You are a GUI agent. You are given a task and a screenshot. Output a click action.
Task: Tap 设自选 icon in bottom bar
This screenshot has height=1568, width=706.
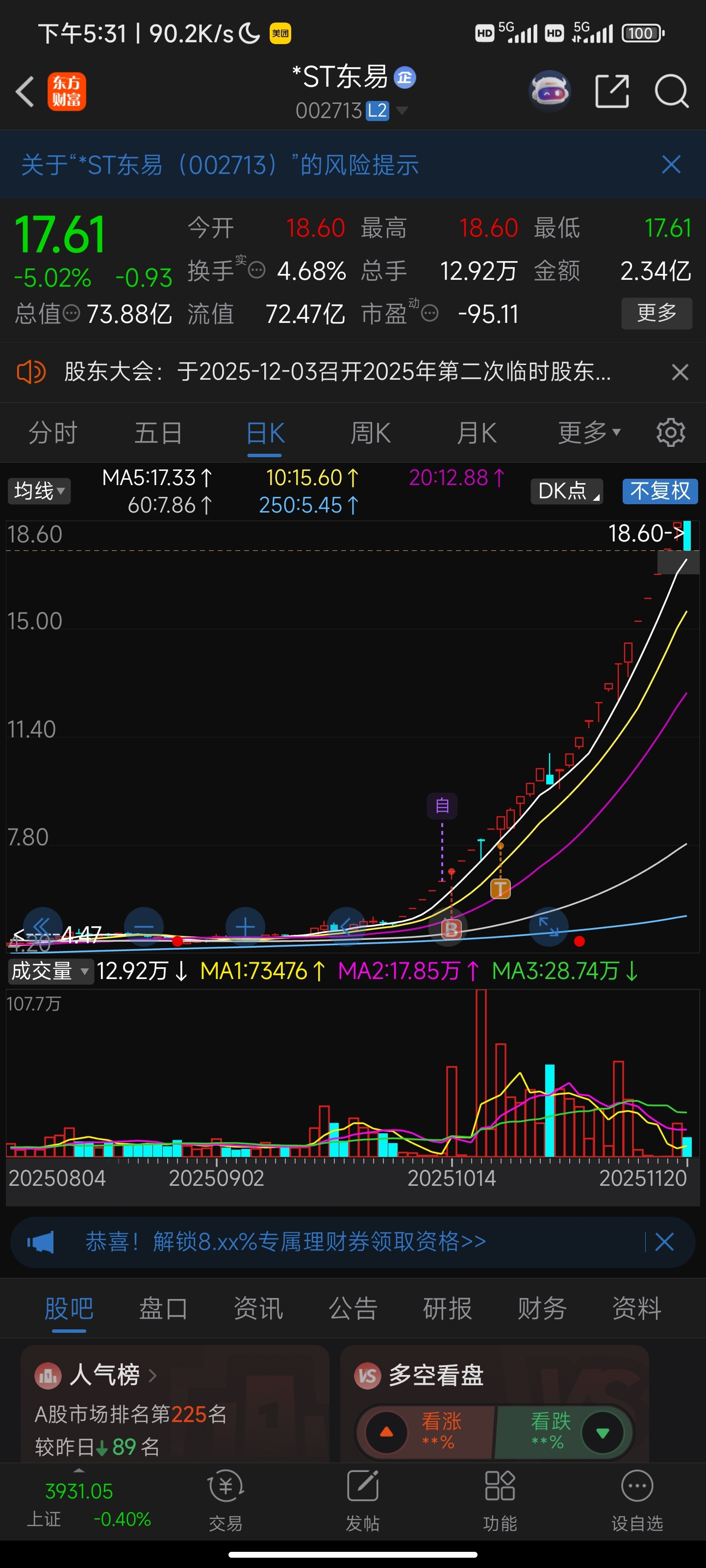(x=636, y=1487)
